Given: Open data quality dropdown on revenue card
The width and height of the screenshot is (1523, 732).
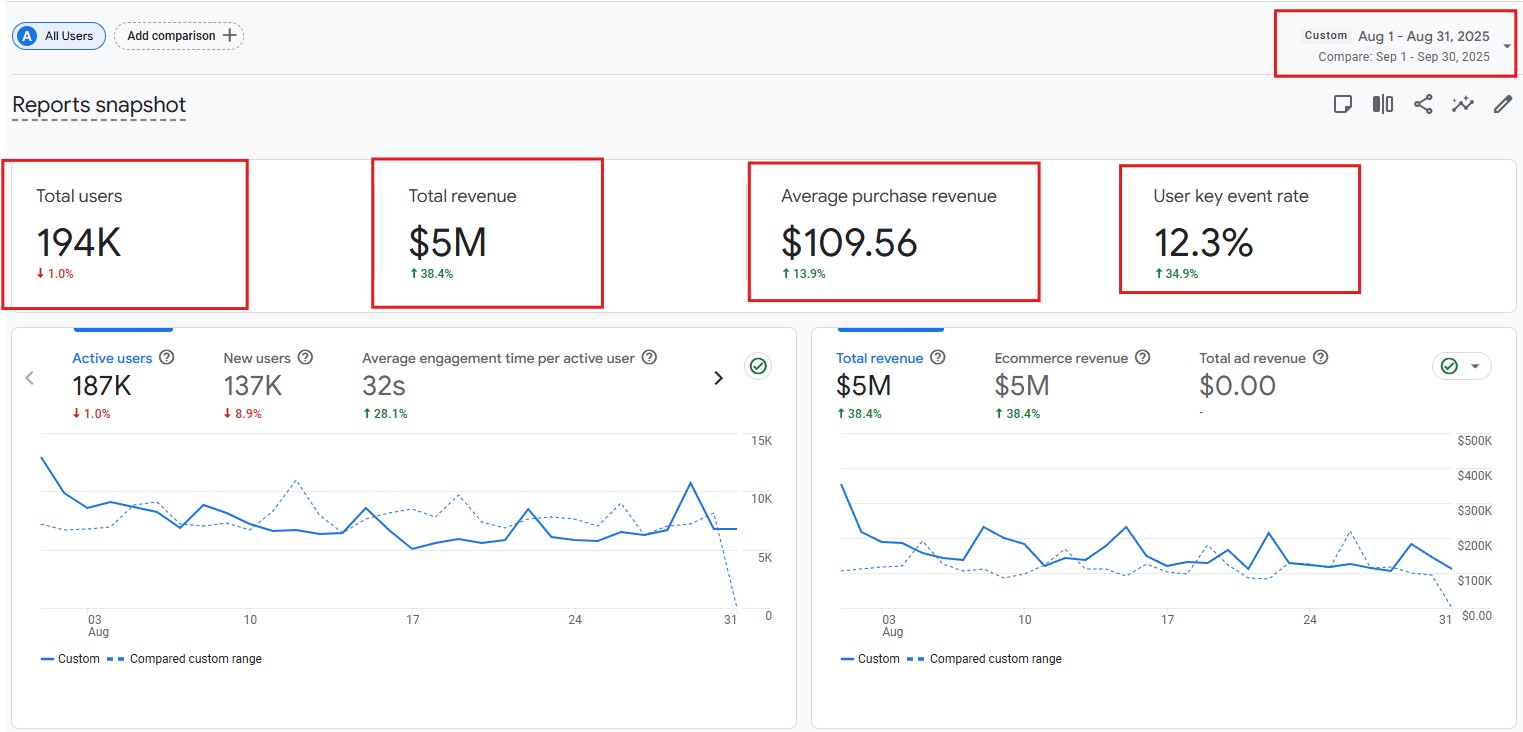Looking at the screenshot, I should [x=1462, y=366].
